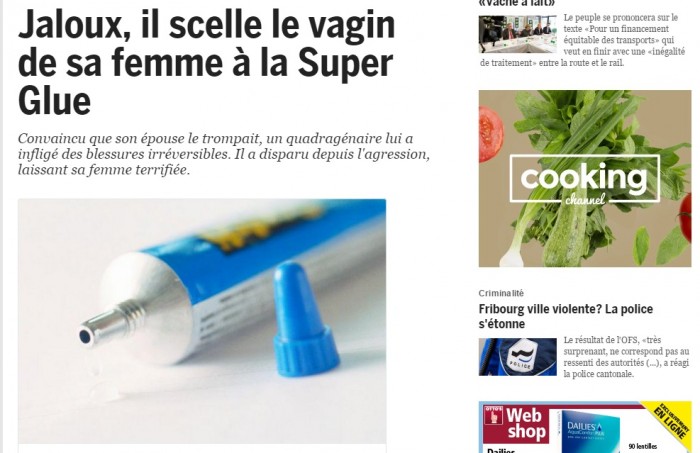The image size is (700, 453).
Task: Open the press conference thumbnail image
Action: click(x=517, y=34)
